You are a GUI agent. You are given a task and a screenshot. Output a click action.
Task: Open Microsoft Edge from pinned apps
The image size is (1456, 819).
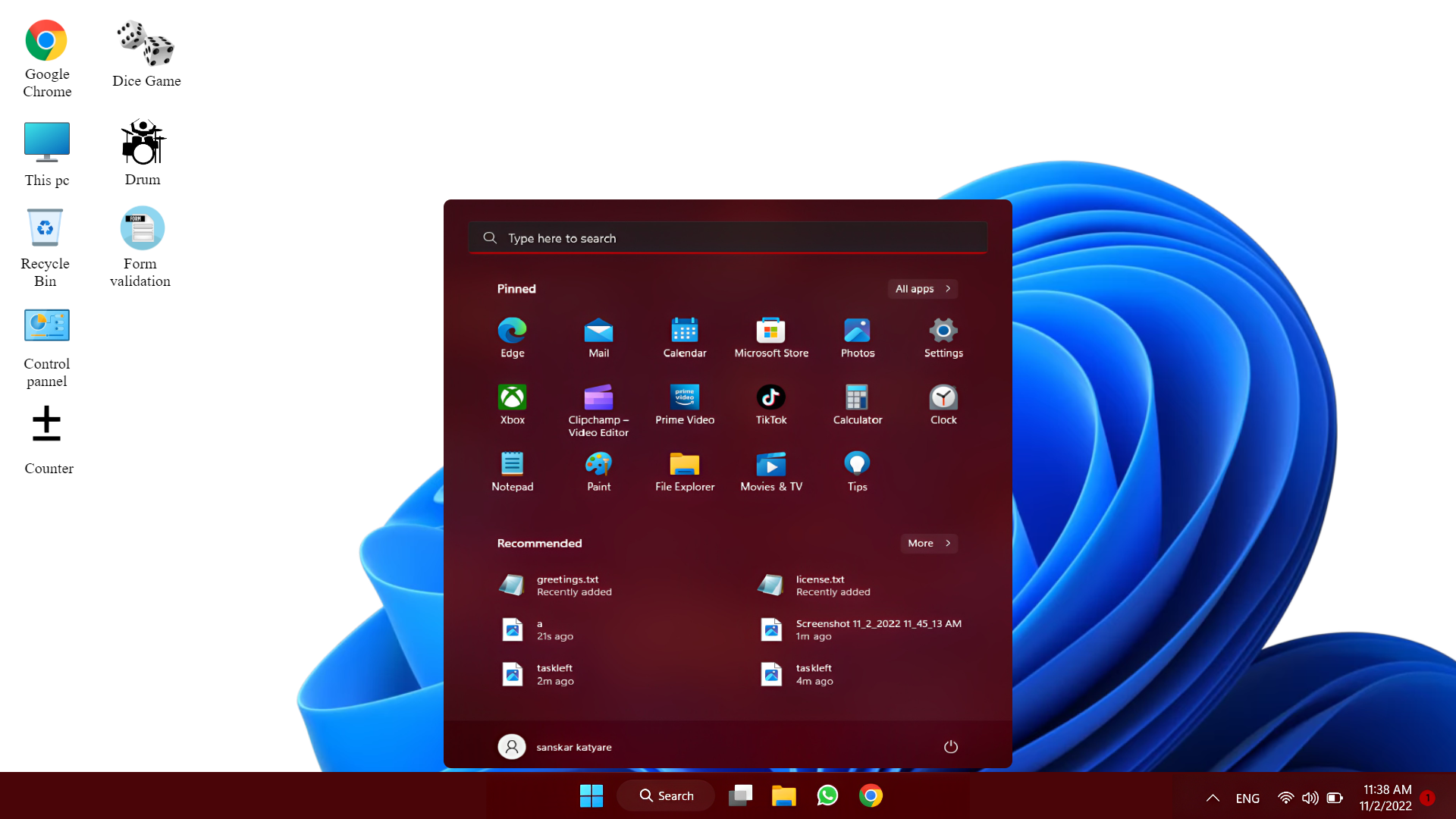pos(512,337)
